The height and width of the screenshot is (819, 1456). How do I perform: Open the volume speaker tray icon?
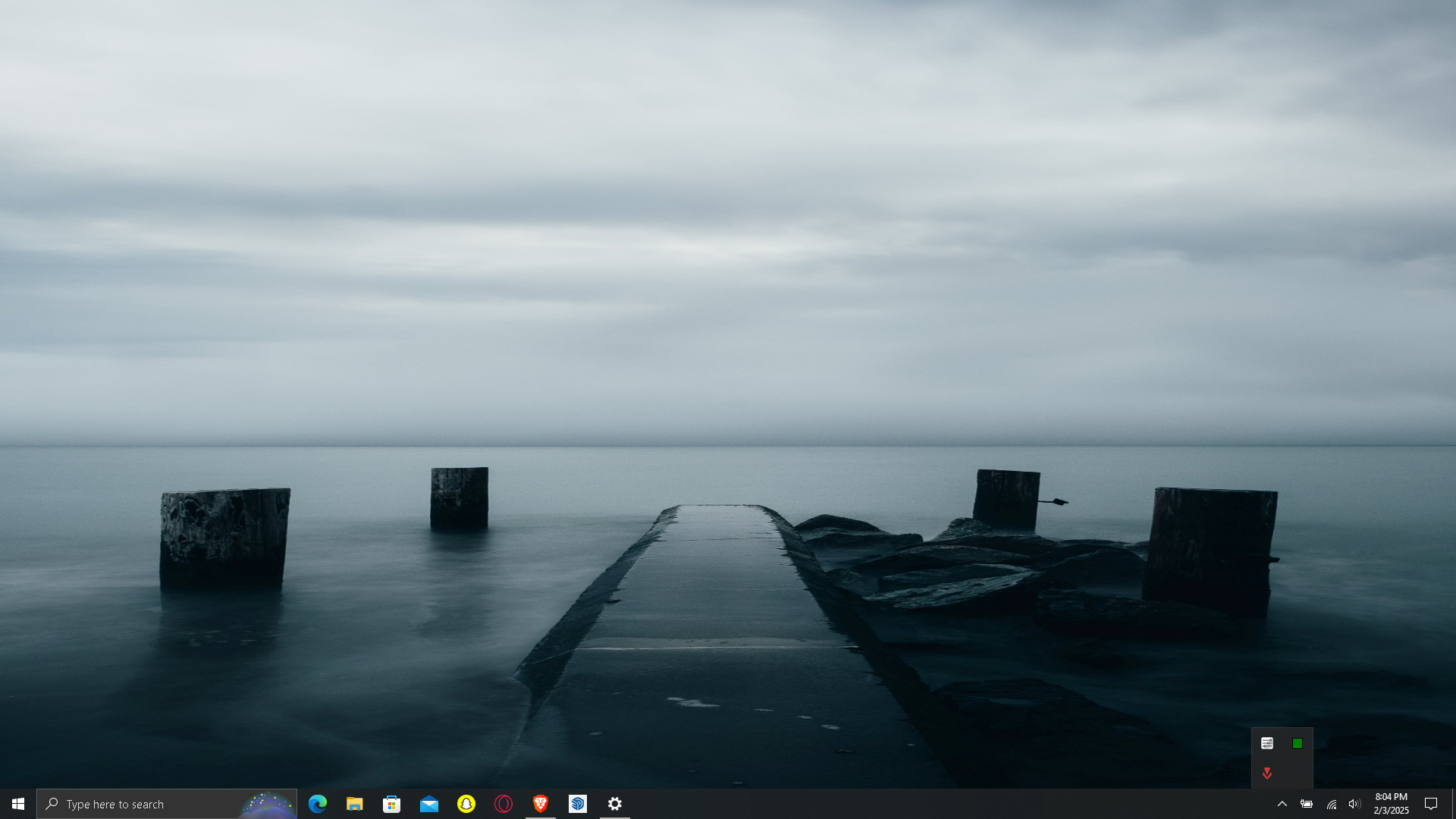1354,804
